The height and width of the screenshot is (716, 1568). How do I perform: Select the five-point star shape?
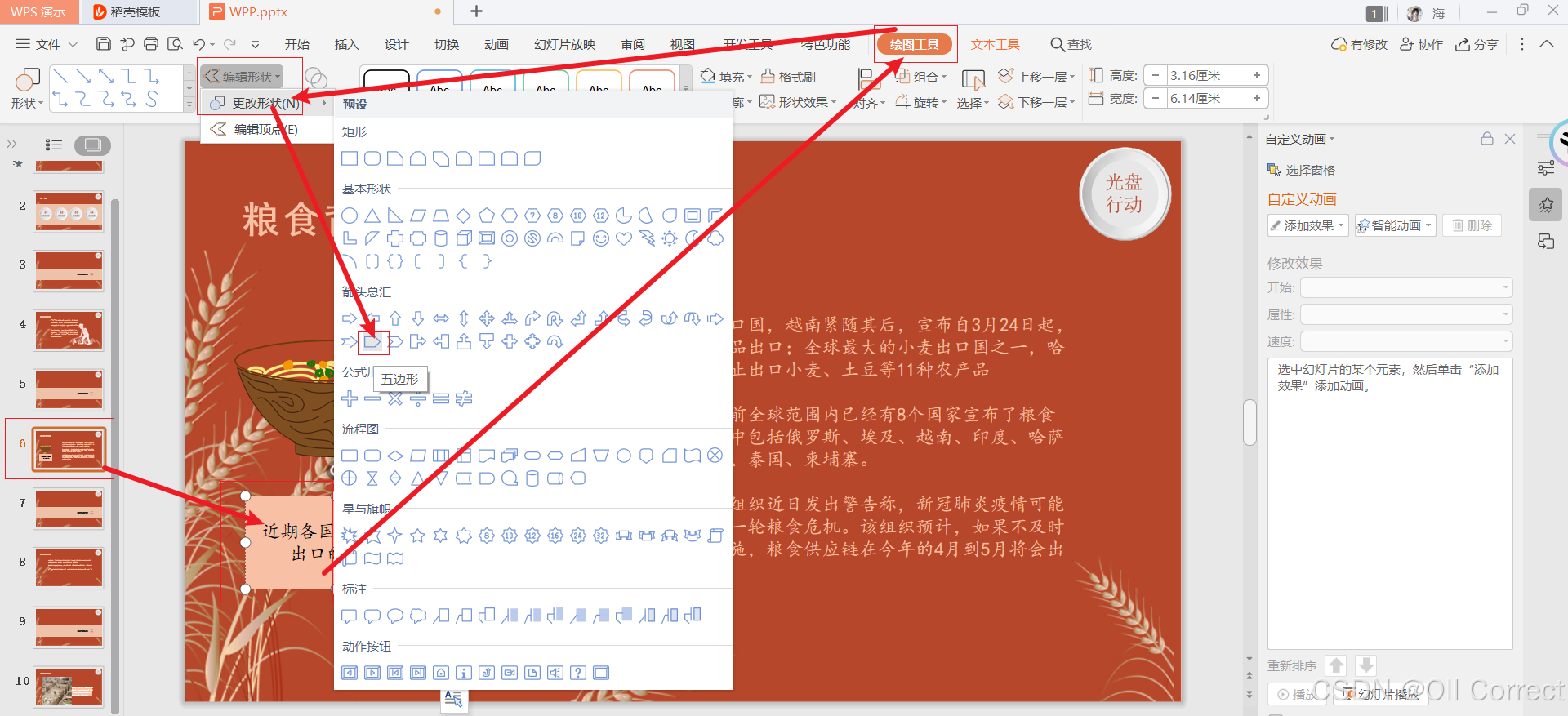(x=418, y=536)
